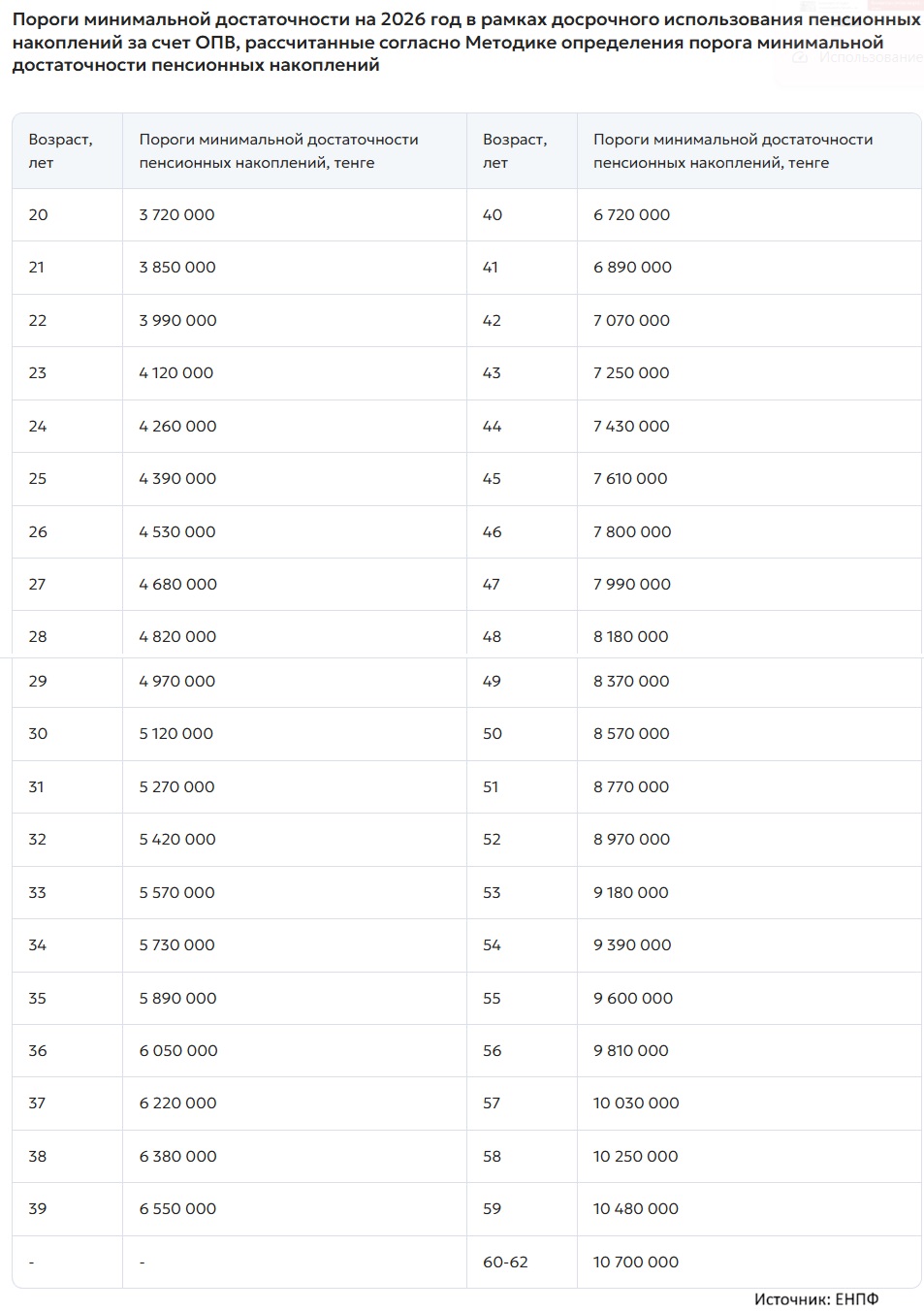
Task: Click the faded Использование label
Action: coord(870,57)
